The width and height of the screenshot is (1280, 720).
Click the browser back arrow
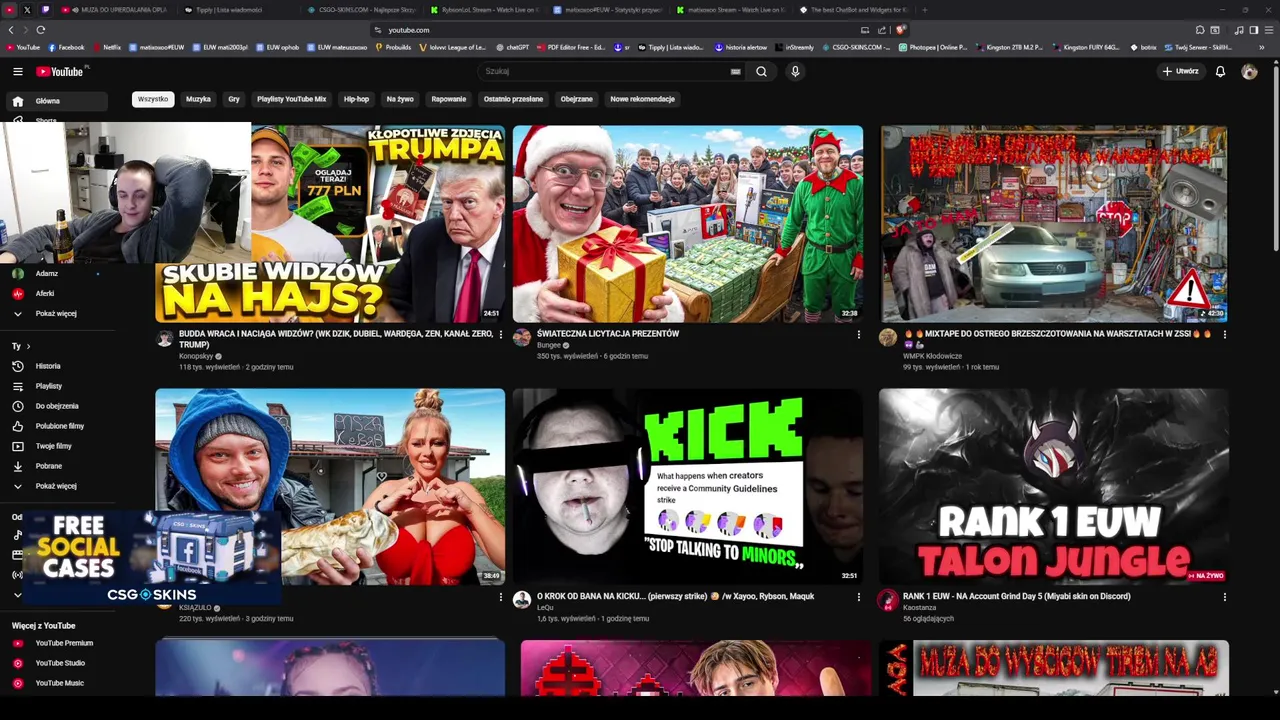coord(11,30)
